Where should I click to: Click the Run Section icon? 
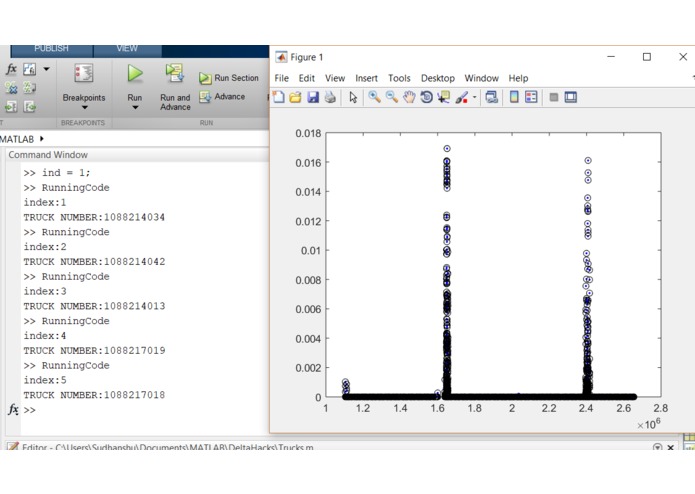tap(205, 78)
